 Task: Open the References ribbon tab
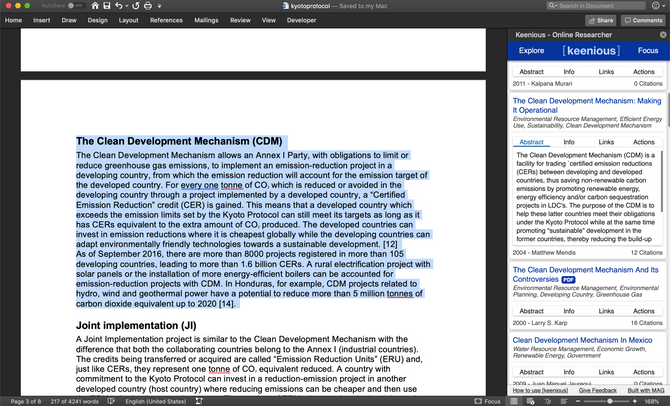pyautogui.click(x=166, y=20)
